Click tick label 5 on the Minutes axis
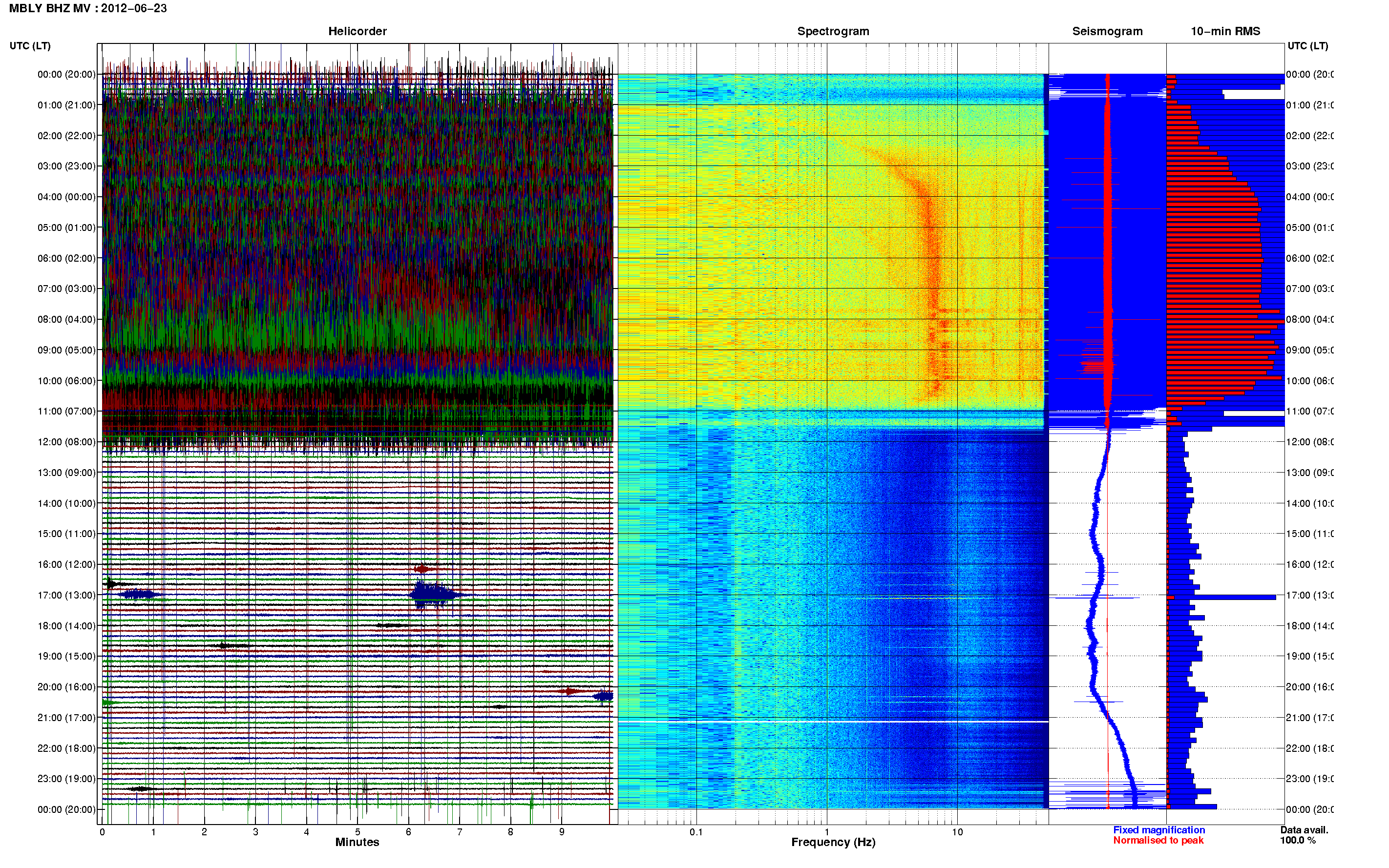 coord(357,832)
